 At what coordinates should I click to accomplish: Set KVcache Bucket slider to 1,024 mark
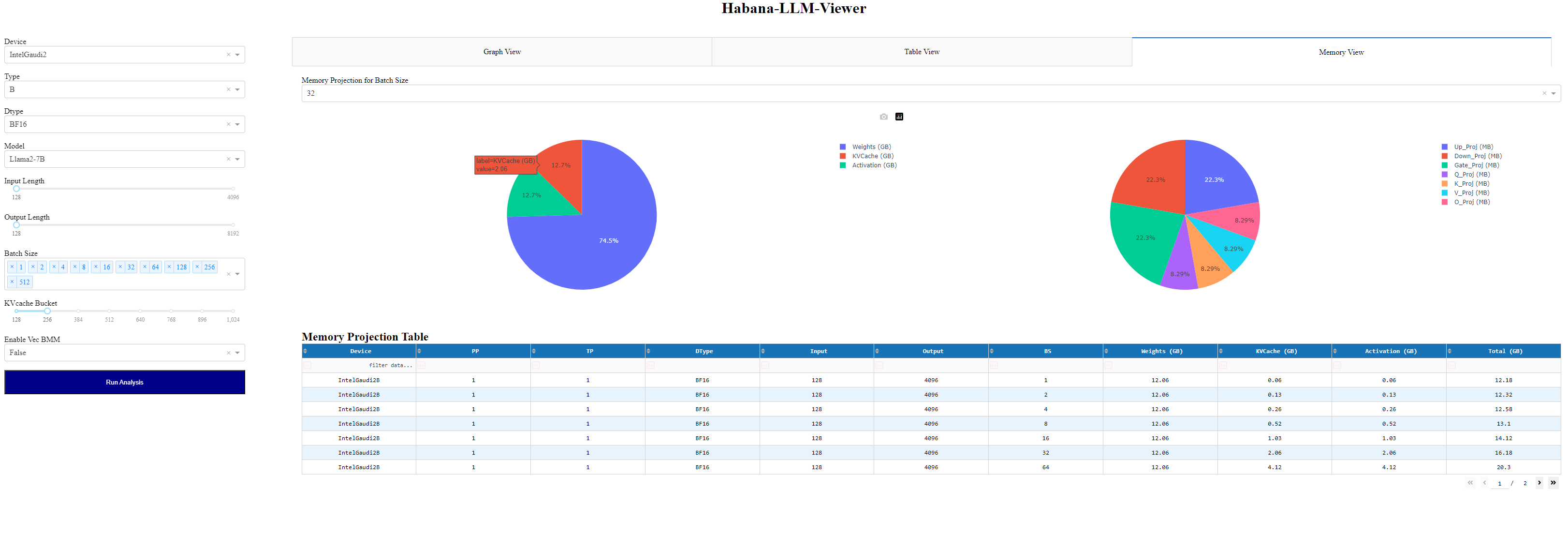coord(233,311)
